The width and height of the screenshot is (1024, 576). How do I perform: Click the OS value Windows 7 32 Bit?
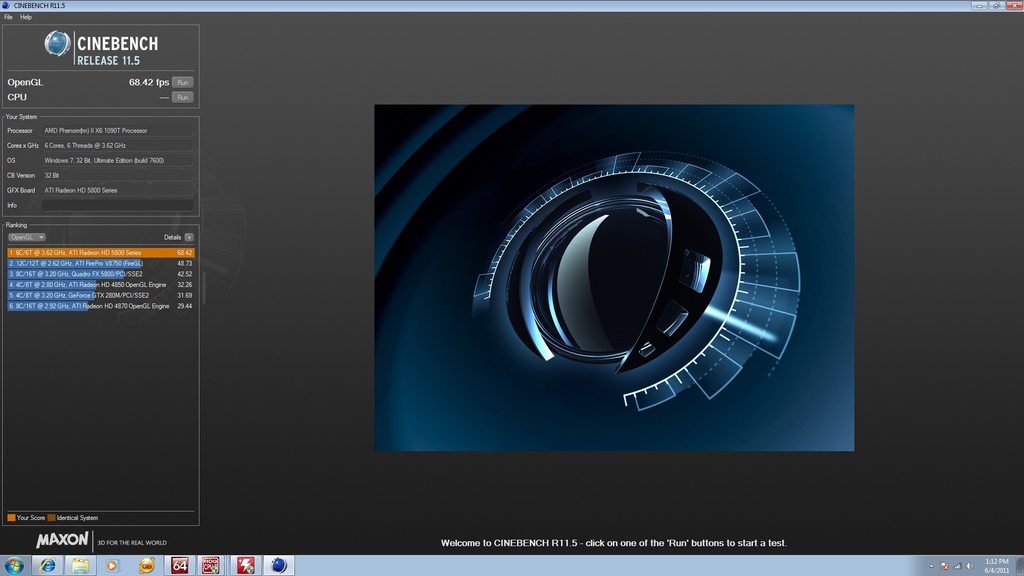(x=118, y=161)
